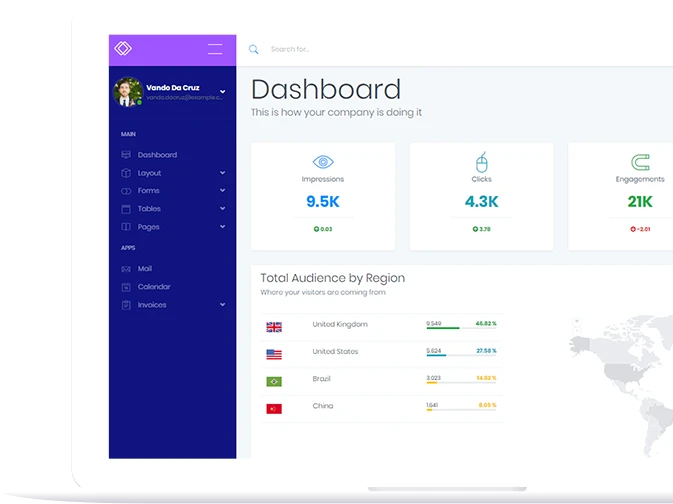Select the United States row label

[335, 352]
